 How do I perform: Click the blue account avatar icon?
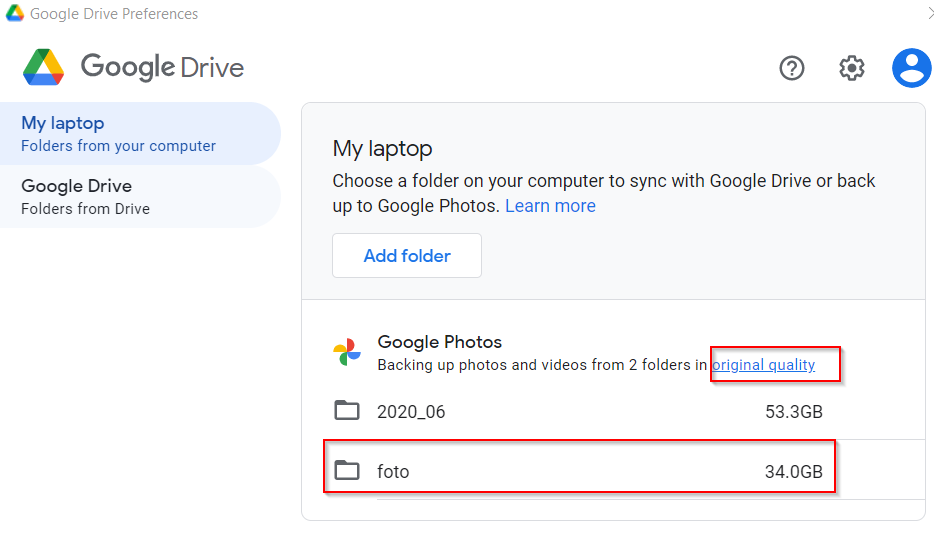pos(911,68)
